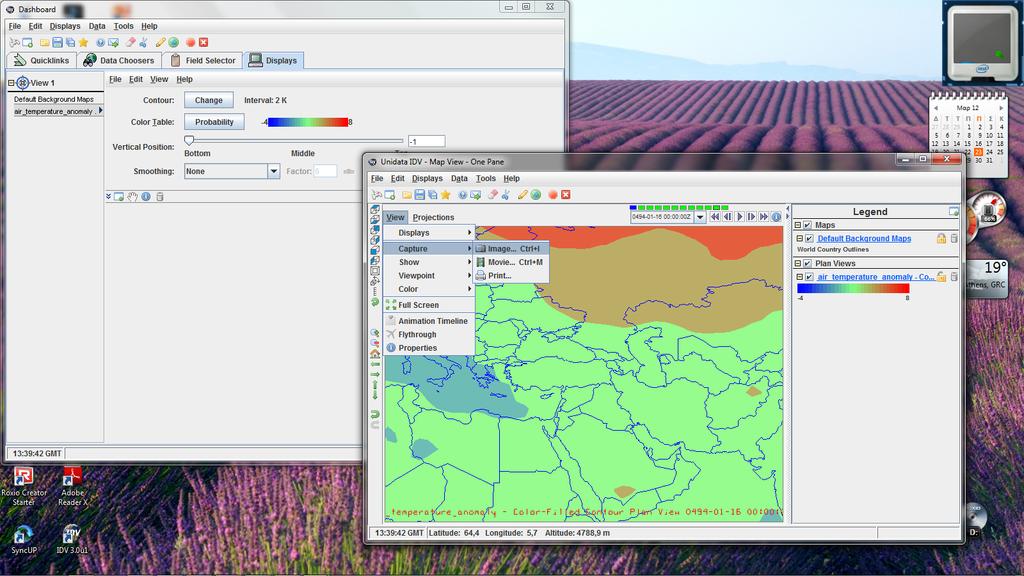This screenshot has width=1024, height=576.
Task: Click the red X exit icon in Dashboard toolbar
Action: 203,42
